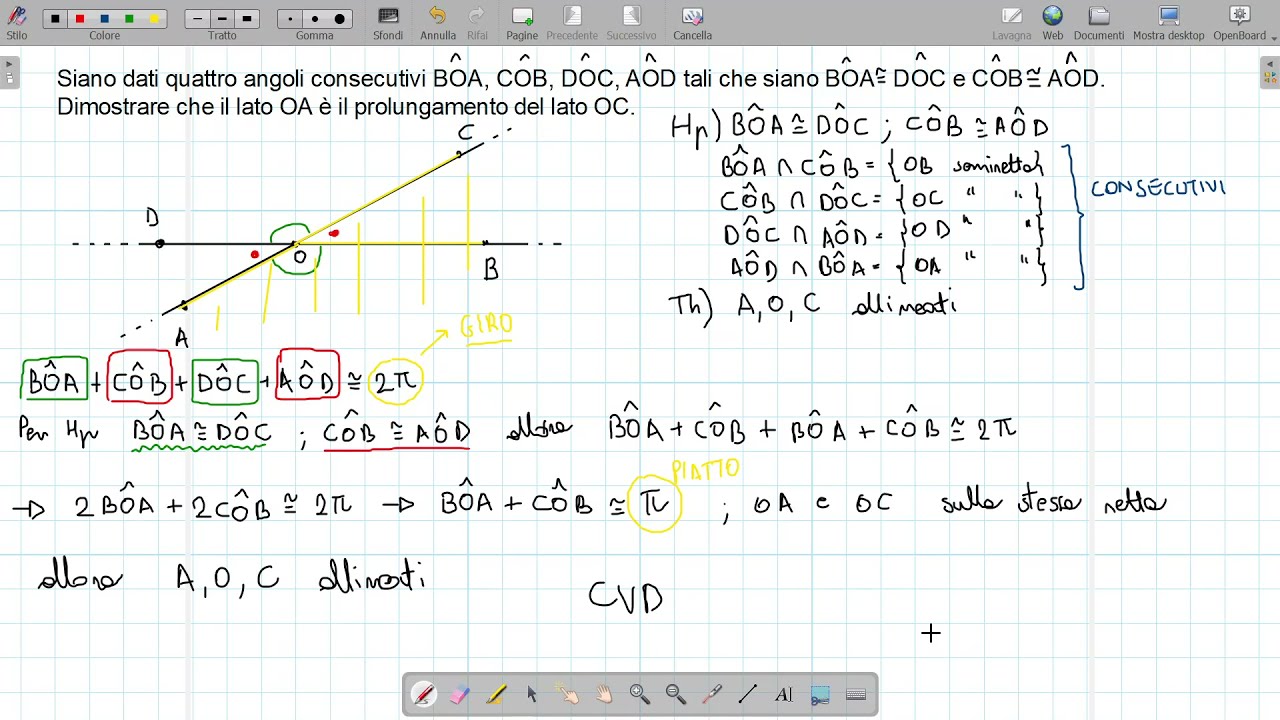Select black pen color
This screenshot has height=720, width=1280.
point(55,19)
